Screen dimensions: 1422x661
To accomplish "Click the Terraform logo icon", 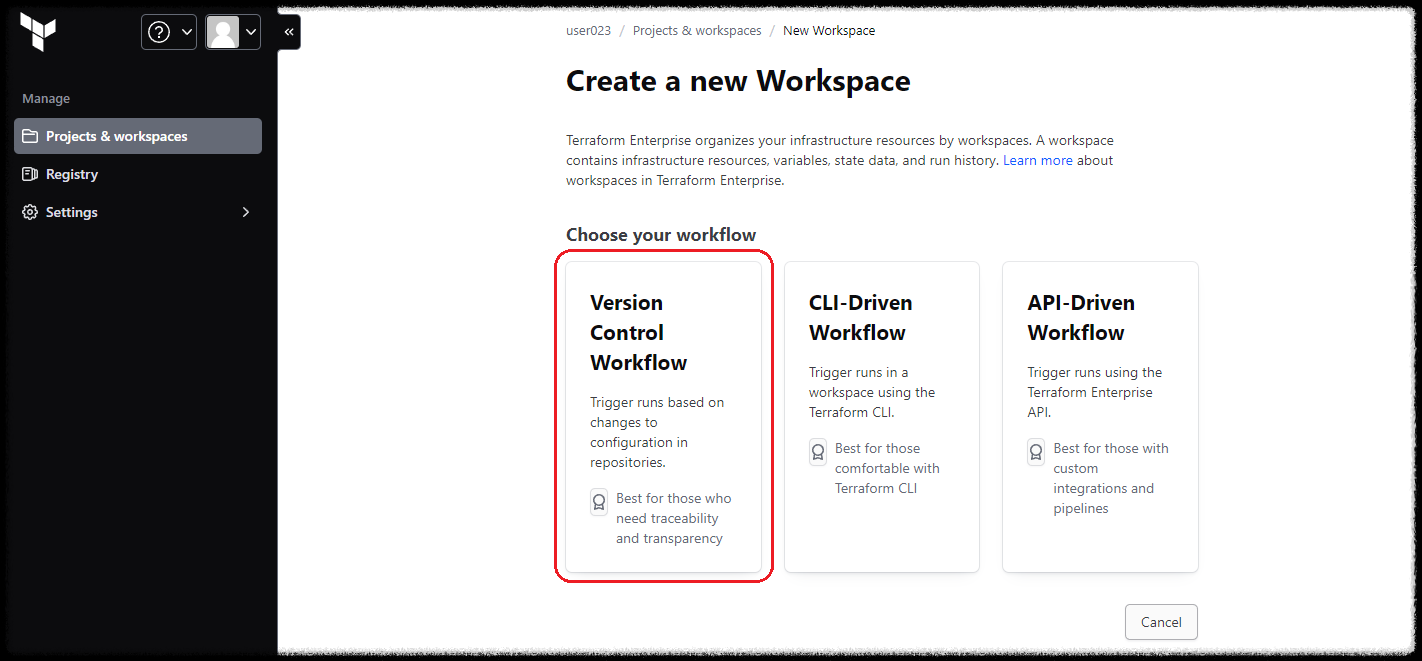I will point(38,32).
